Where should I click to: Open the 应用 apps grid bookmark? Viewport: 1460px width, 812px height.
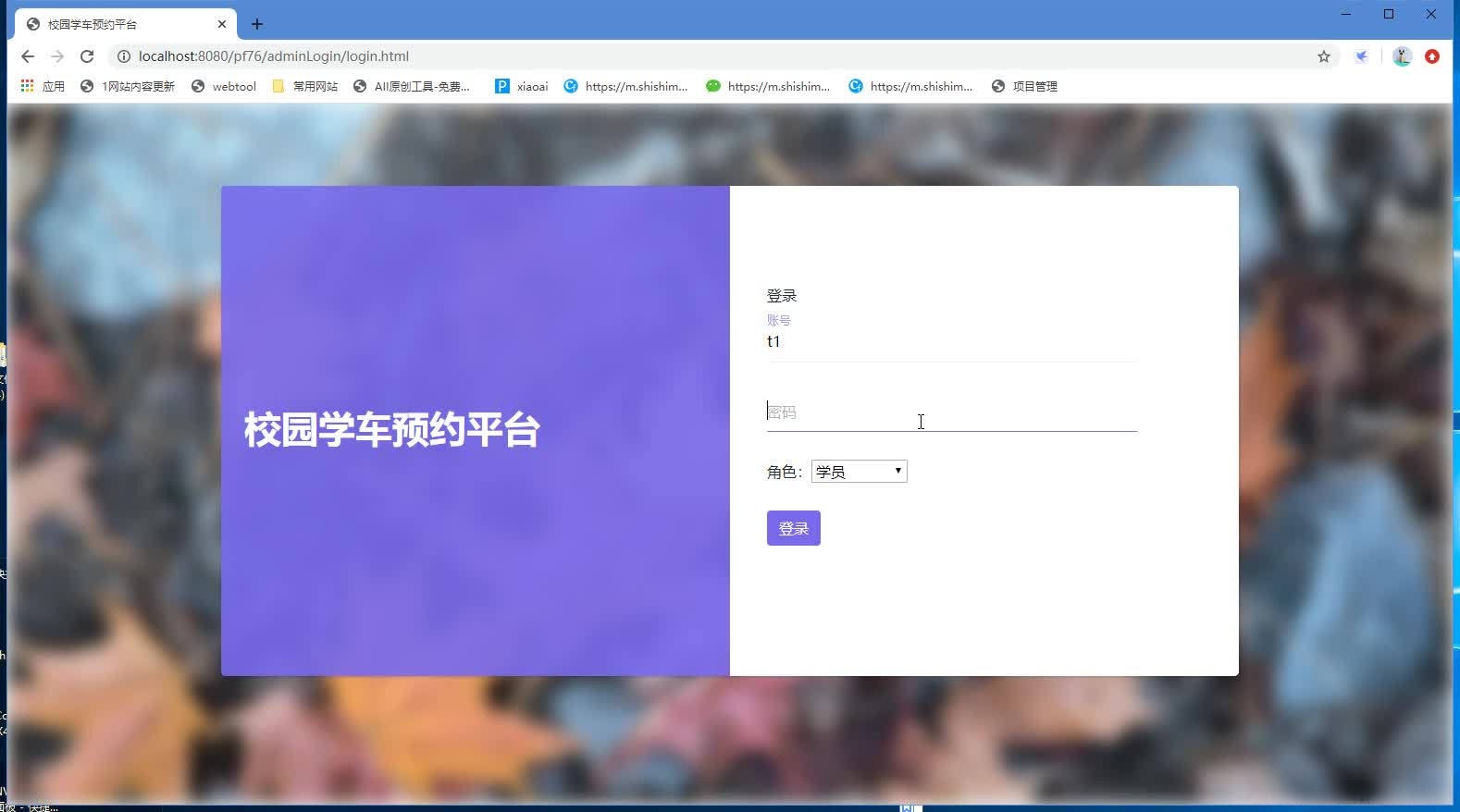pos(43,86)
